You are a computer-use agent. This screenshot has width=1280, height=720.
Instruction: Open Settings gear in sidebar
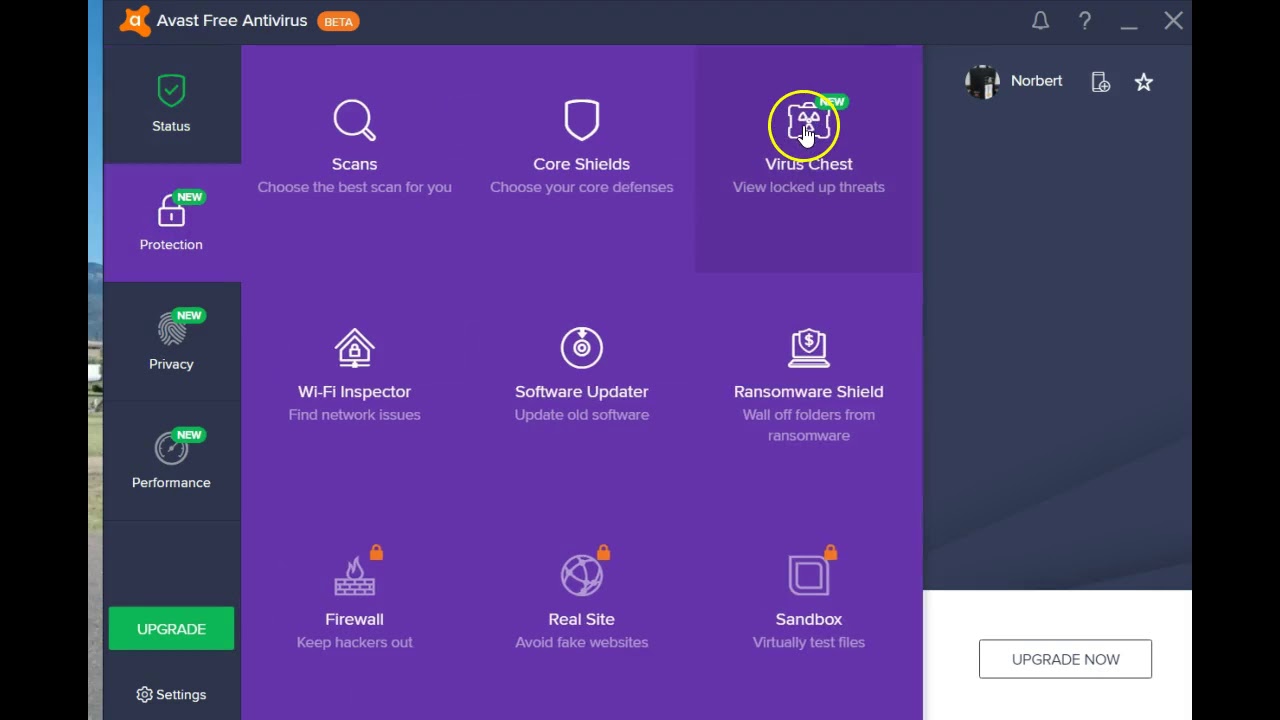click(x=144, y=694)
